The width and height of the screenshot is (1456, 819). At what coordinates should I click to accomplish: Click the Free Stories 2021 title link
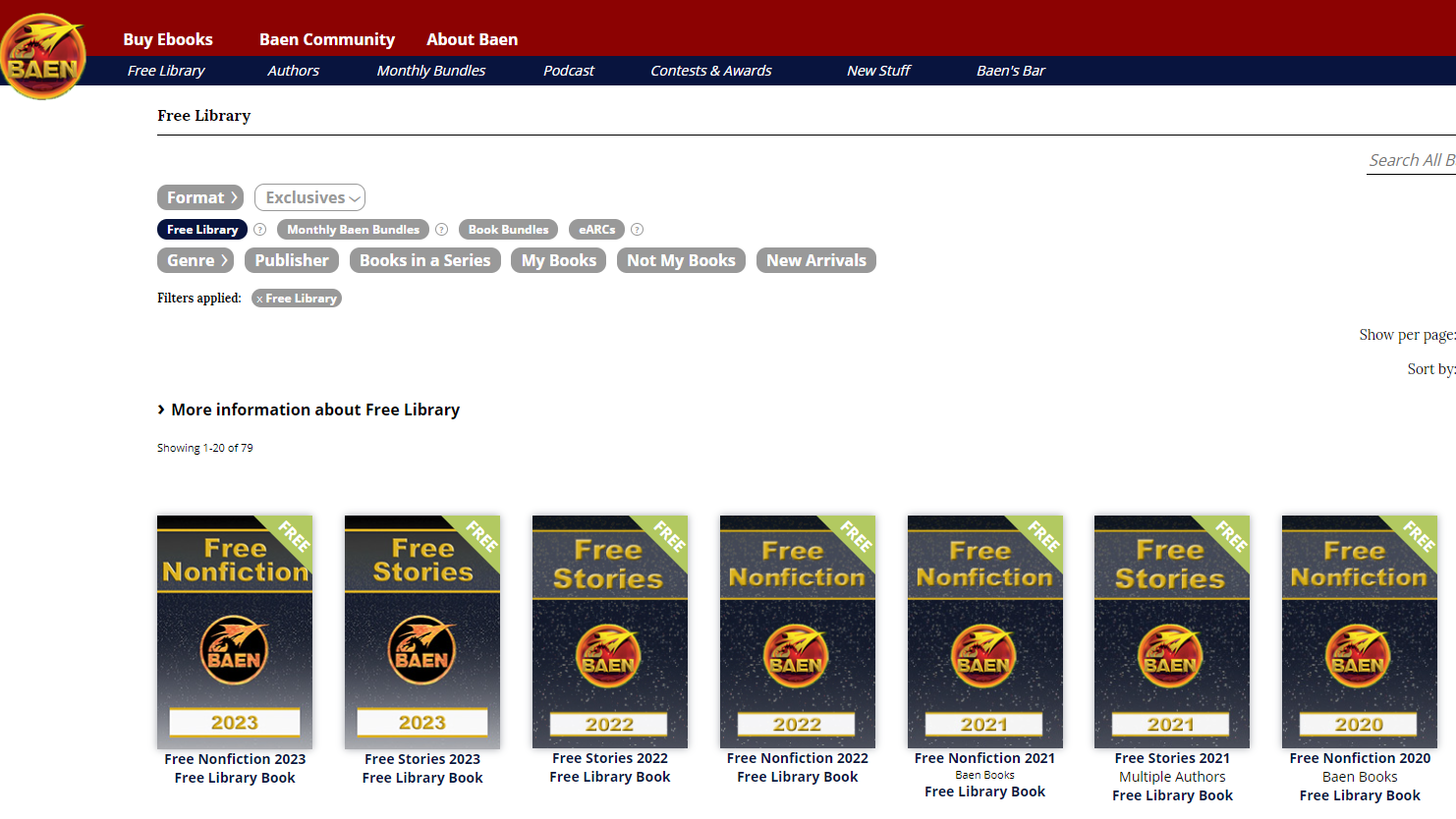1172,758
